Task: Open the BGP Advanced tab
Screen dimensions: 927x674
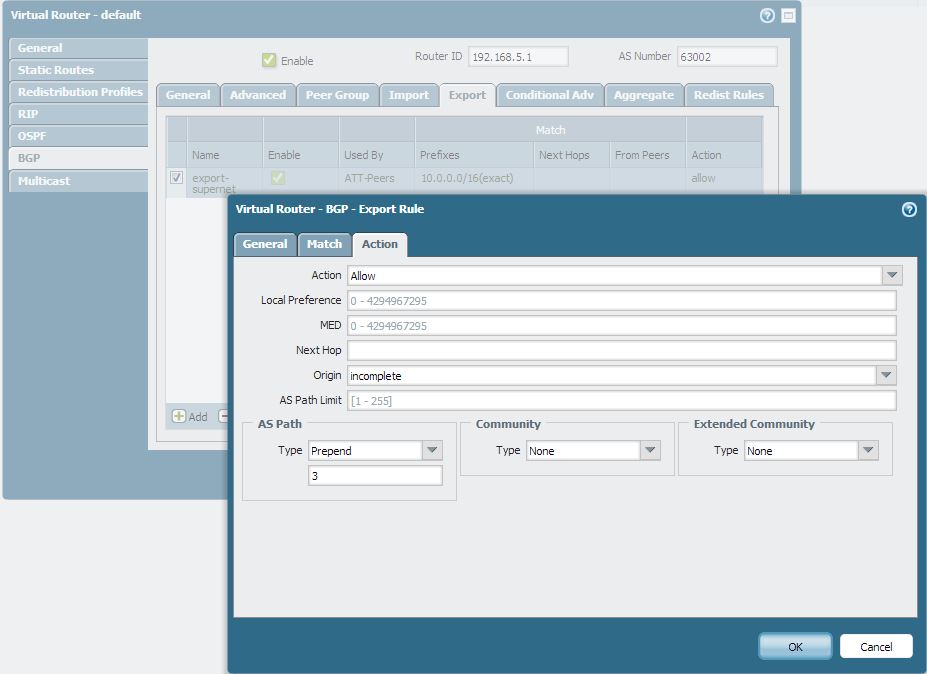Action: pos(258,95)
